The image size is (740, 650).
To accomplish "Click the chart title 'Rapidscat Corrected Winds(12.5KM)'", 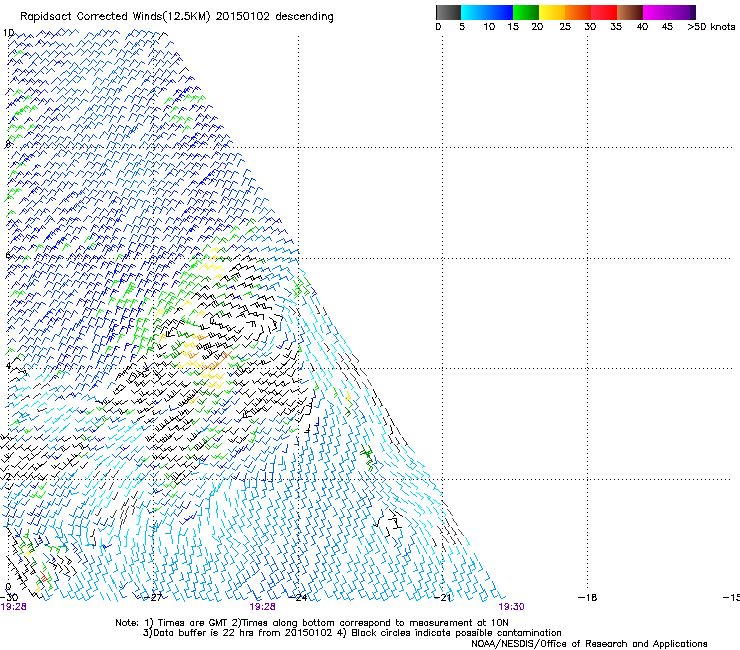I will click(115, 17).
